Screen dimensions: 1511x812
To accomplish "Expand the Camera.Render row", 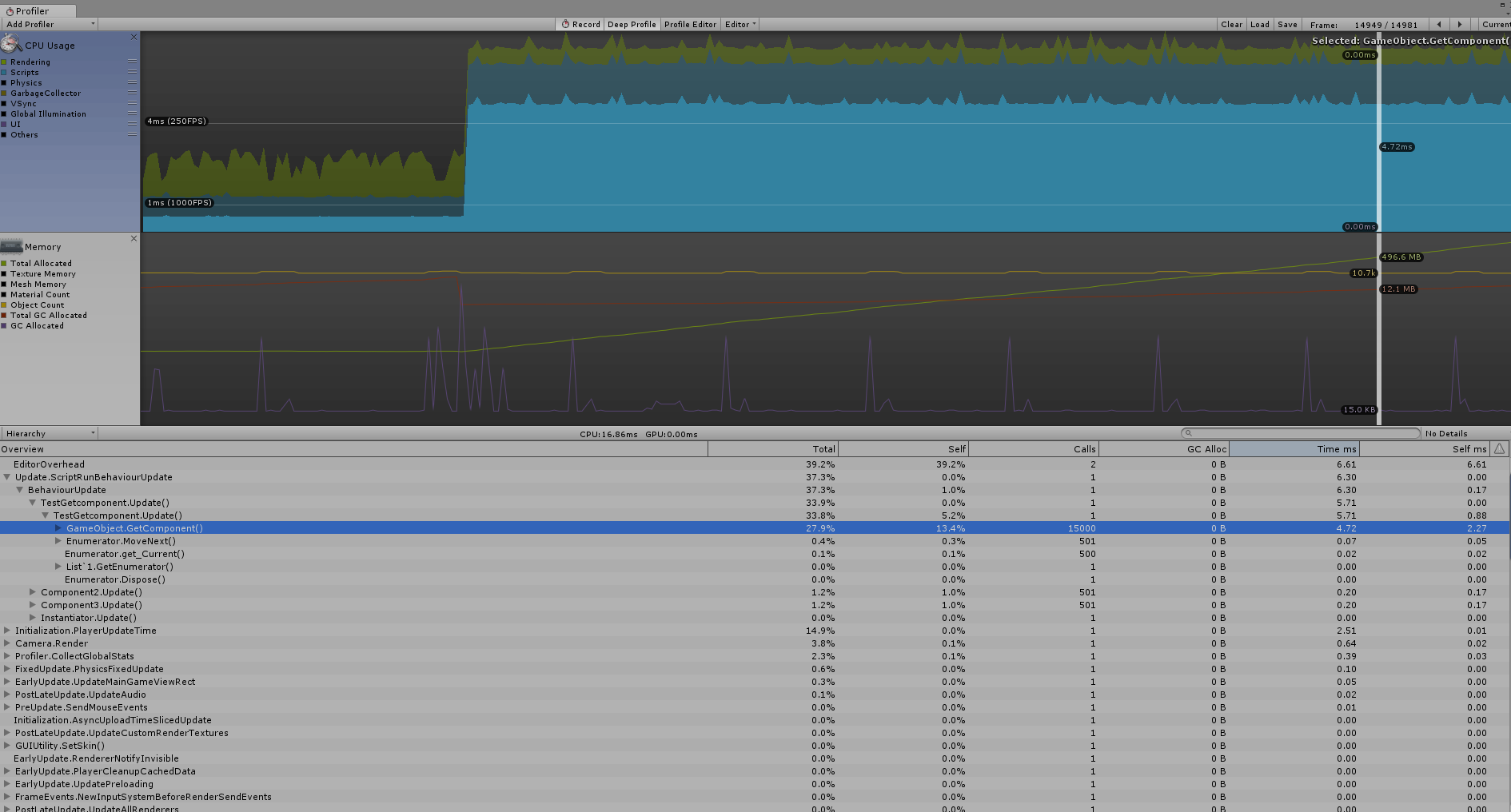I will (x=7, y=643).
